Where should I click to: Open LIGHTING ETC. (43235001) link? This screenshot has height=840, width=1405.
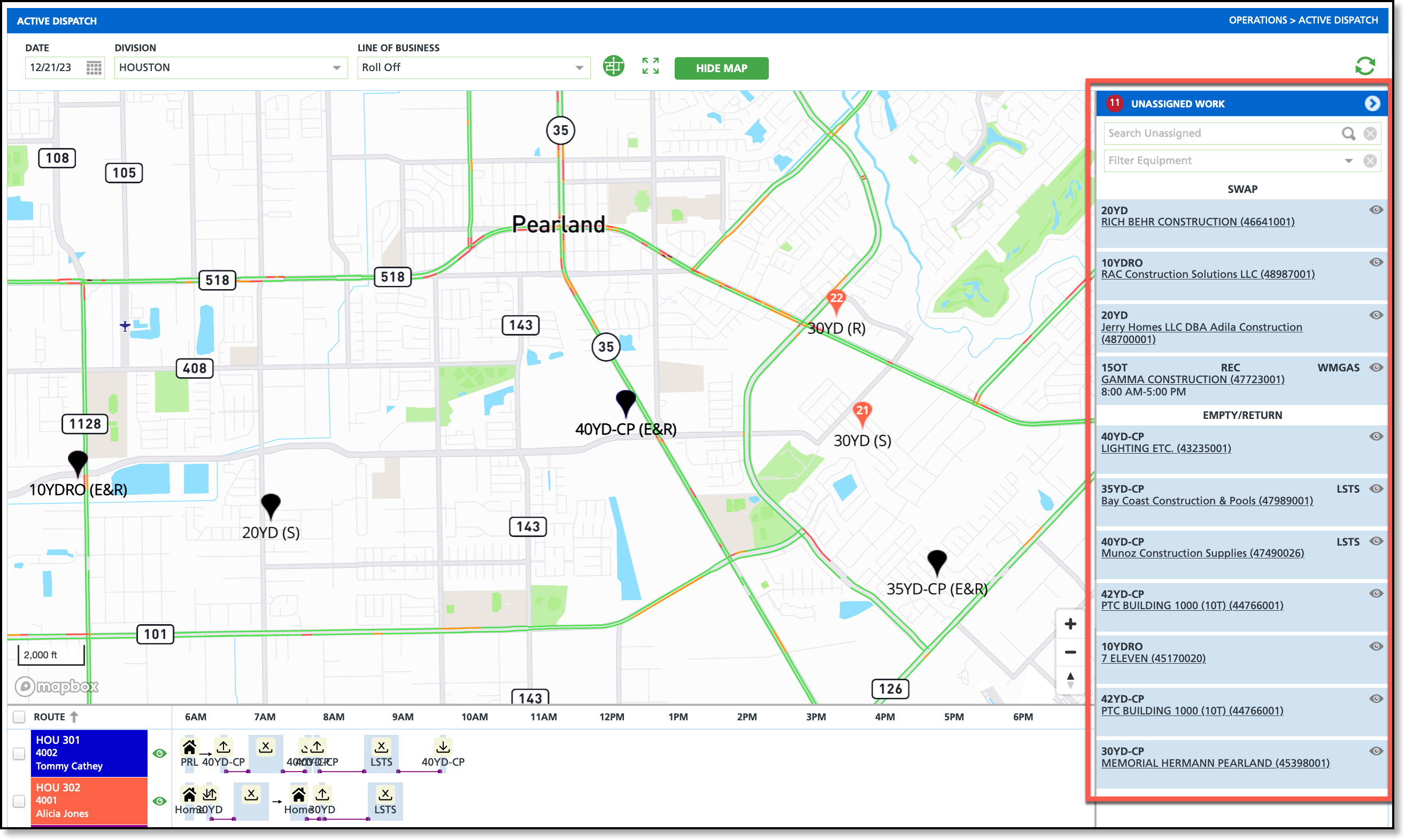(x=1165, y=448)
